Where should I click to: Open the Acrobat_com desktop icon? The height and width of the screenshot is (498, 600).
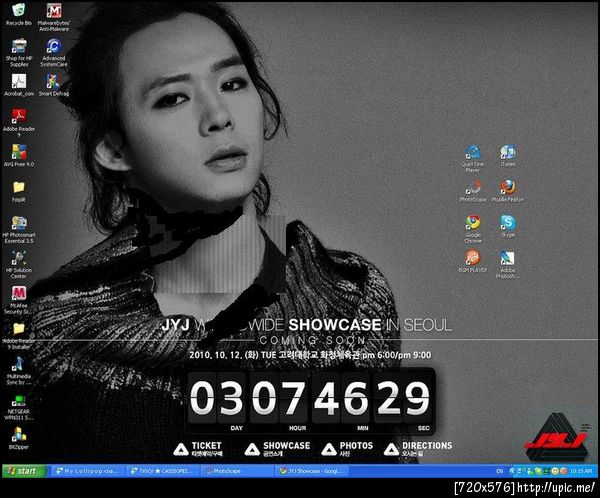coord(19,85)
